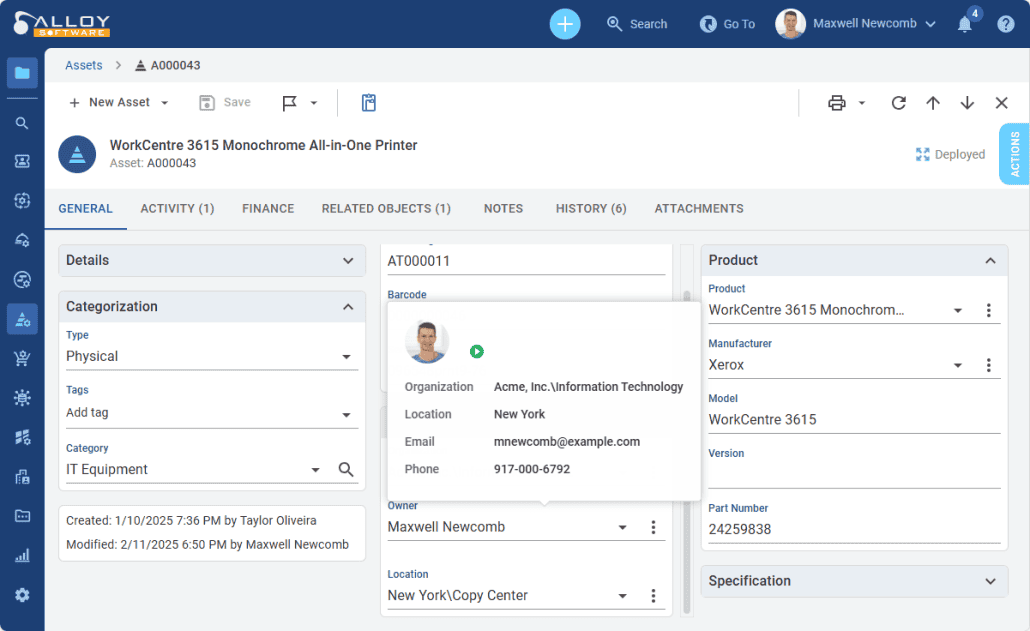
Task: Switch to the Finance tab
Action: (x=267, y=208)
